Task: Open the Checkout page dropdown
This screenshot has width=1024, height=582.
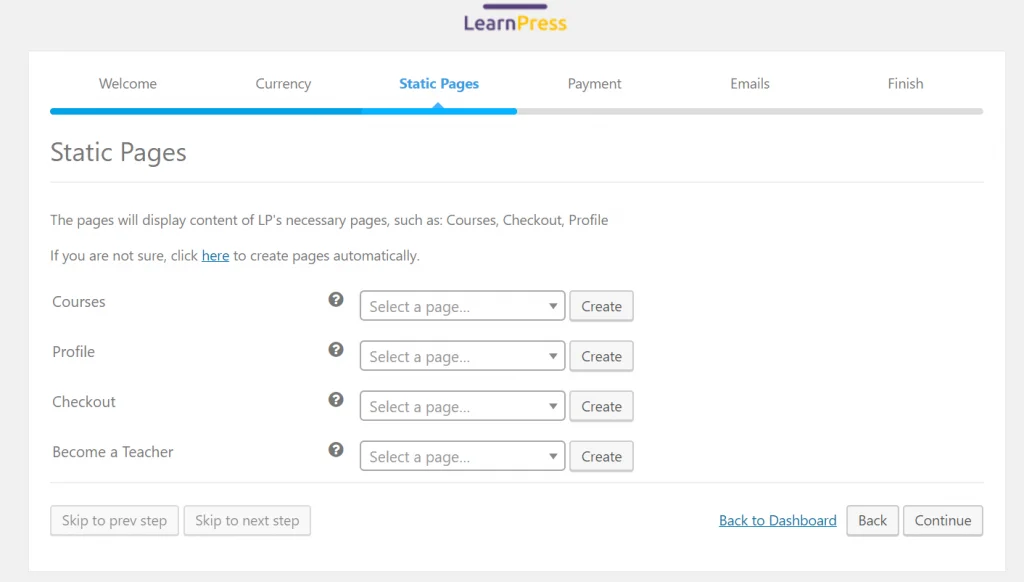Action: [x=462, y=406]
